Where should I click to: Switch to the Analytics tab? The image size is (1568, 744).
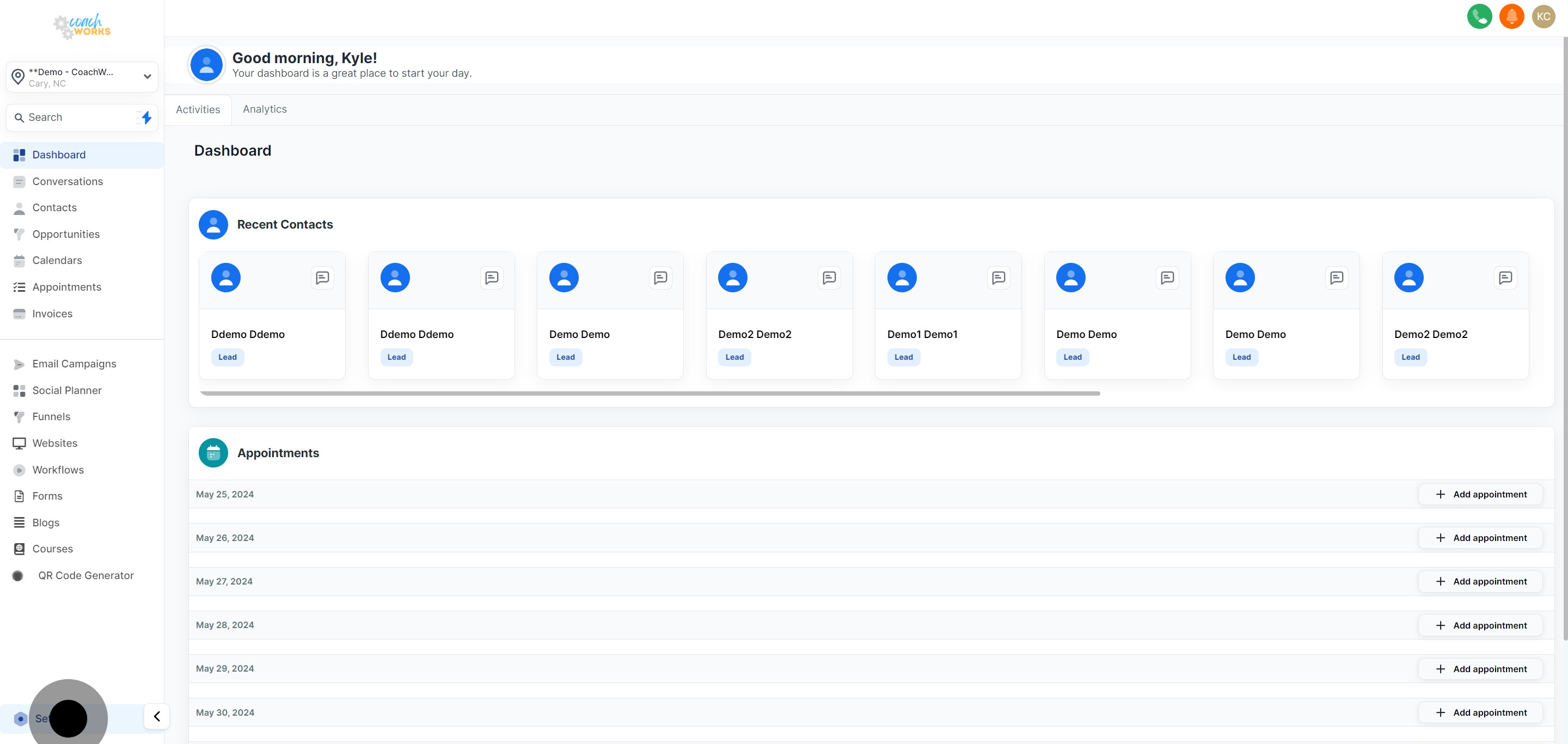tap(265, 109)
